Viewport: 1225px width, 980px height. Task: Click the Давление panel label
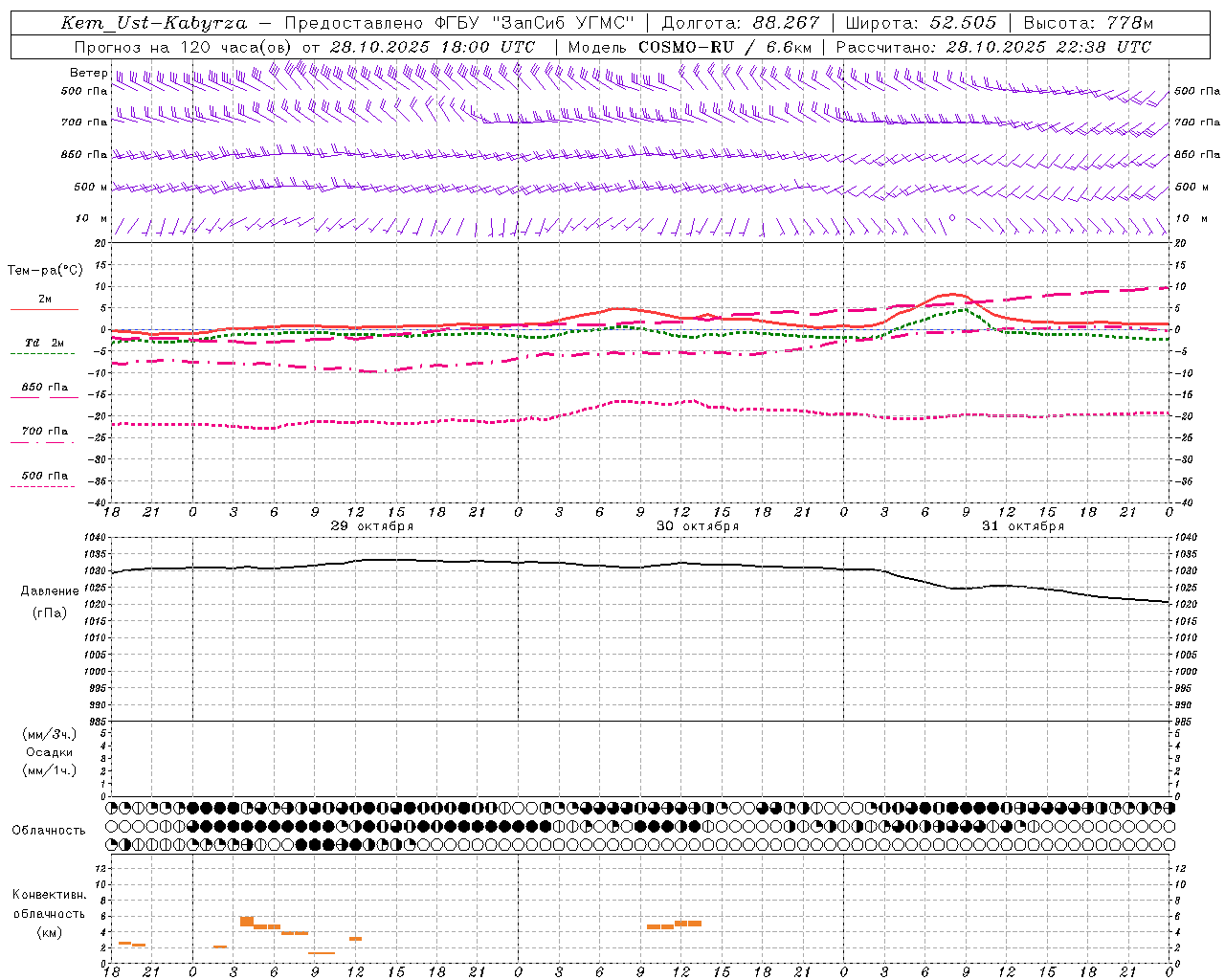pos(49,591)
